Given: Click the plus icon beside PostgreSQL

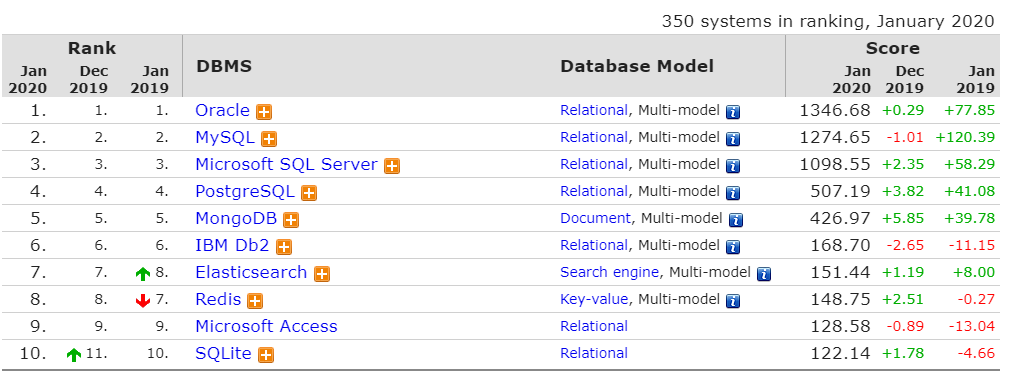Looking at the screenshot, I should (x=309, y=193).
